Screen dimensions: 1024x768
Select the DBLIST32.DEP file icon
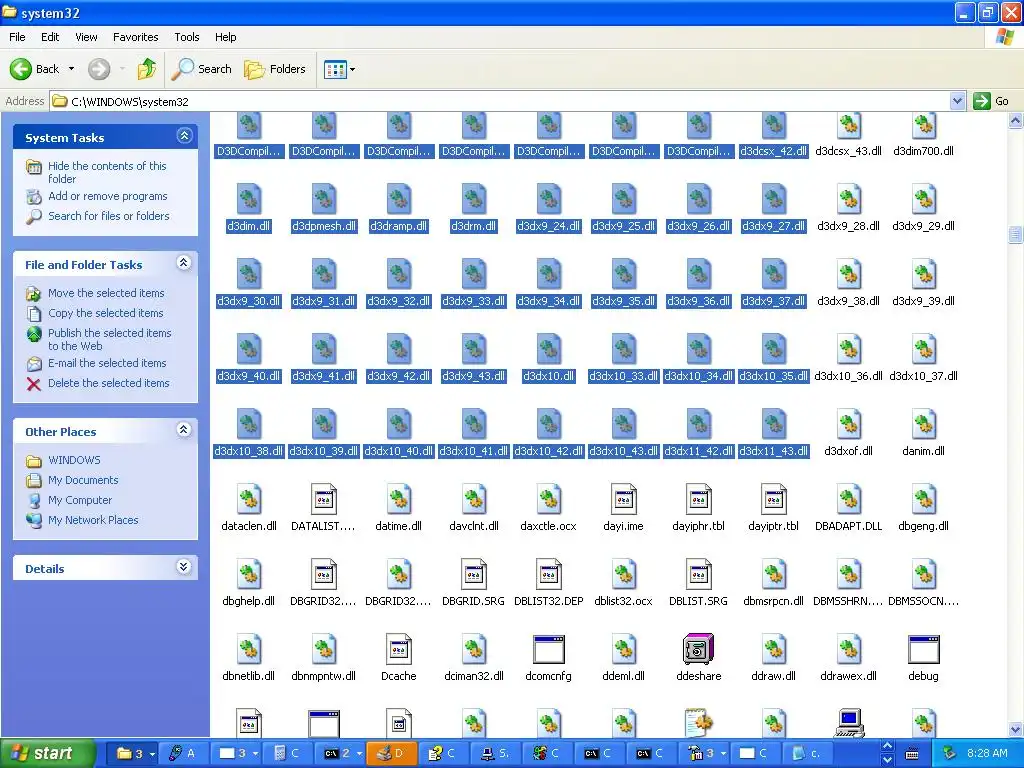pyautogui.click(x=549, y=575)
